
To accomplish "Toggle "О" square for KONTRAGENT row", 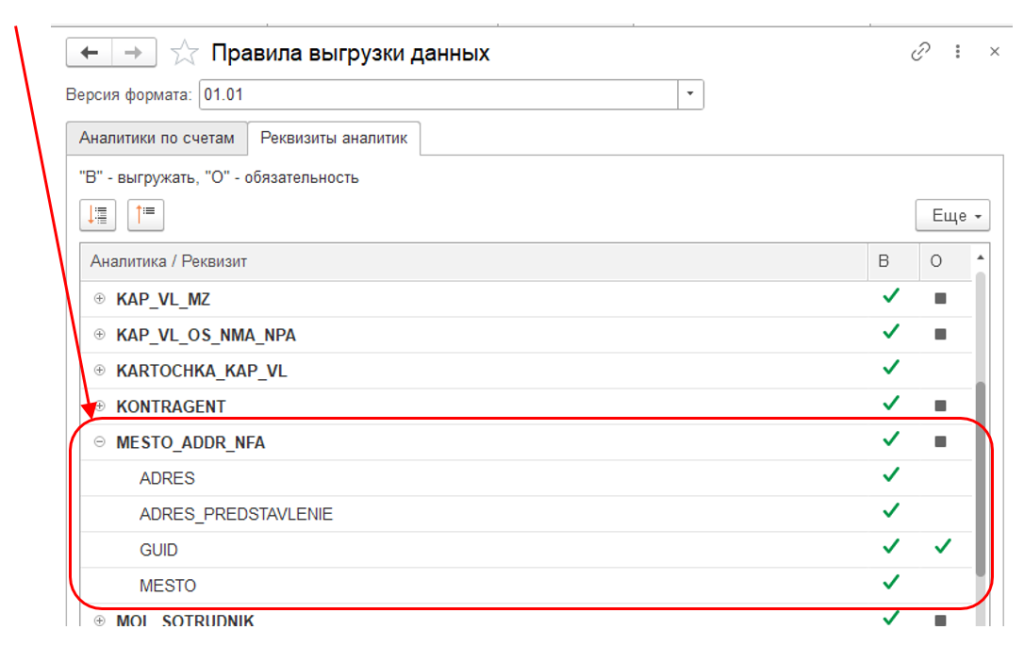I will click(x=940, y=406).
